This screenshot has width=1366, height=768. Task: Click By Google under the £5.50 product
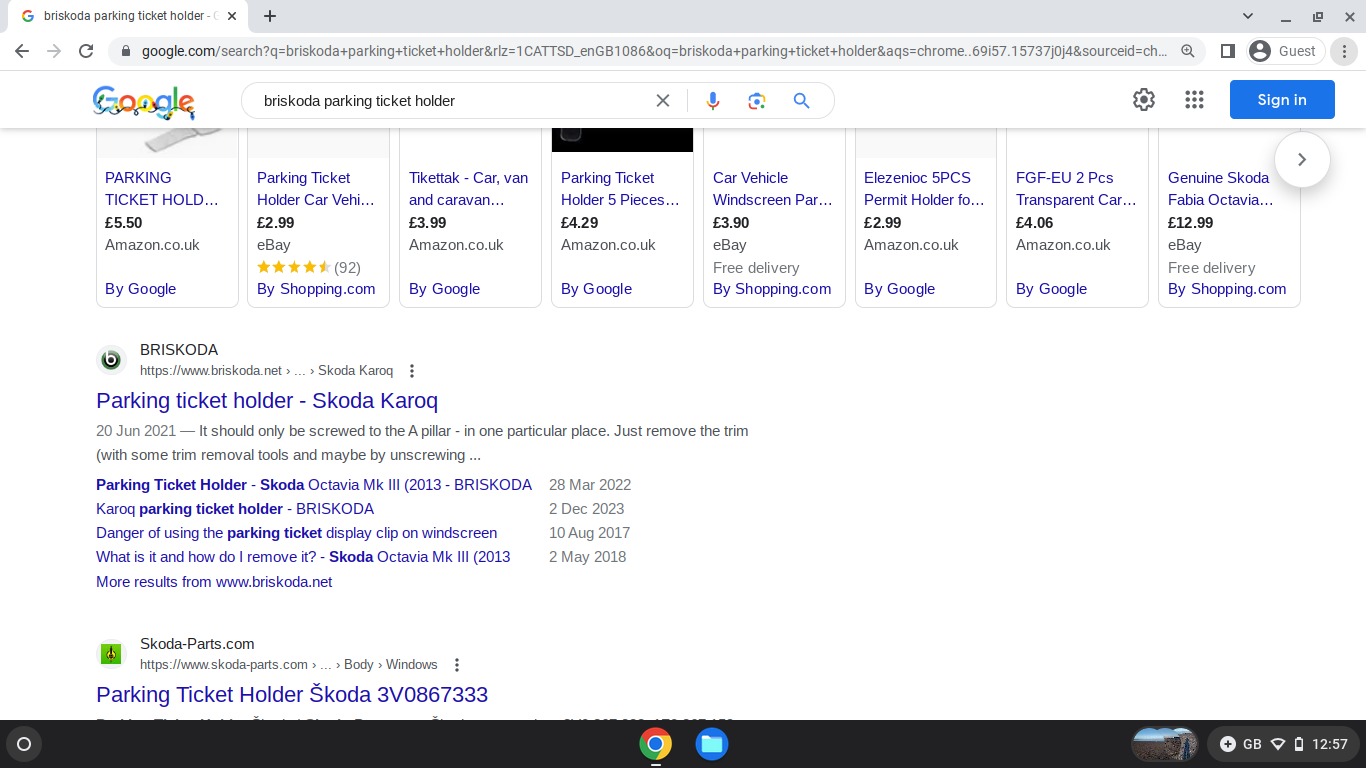coord(140,289)
